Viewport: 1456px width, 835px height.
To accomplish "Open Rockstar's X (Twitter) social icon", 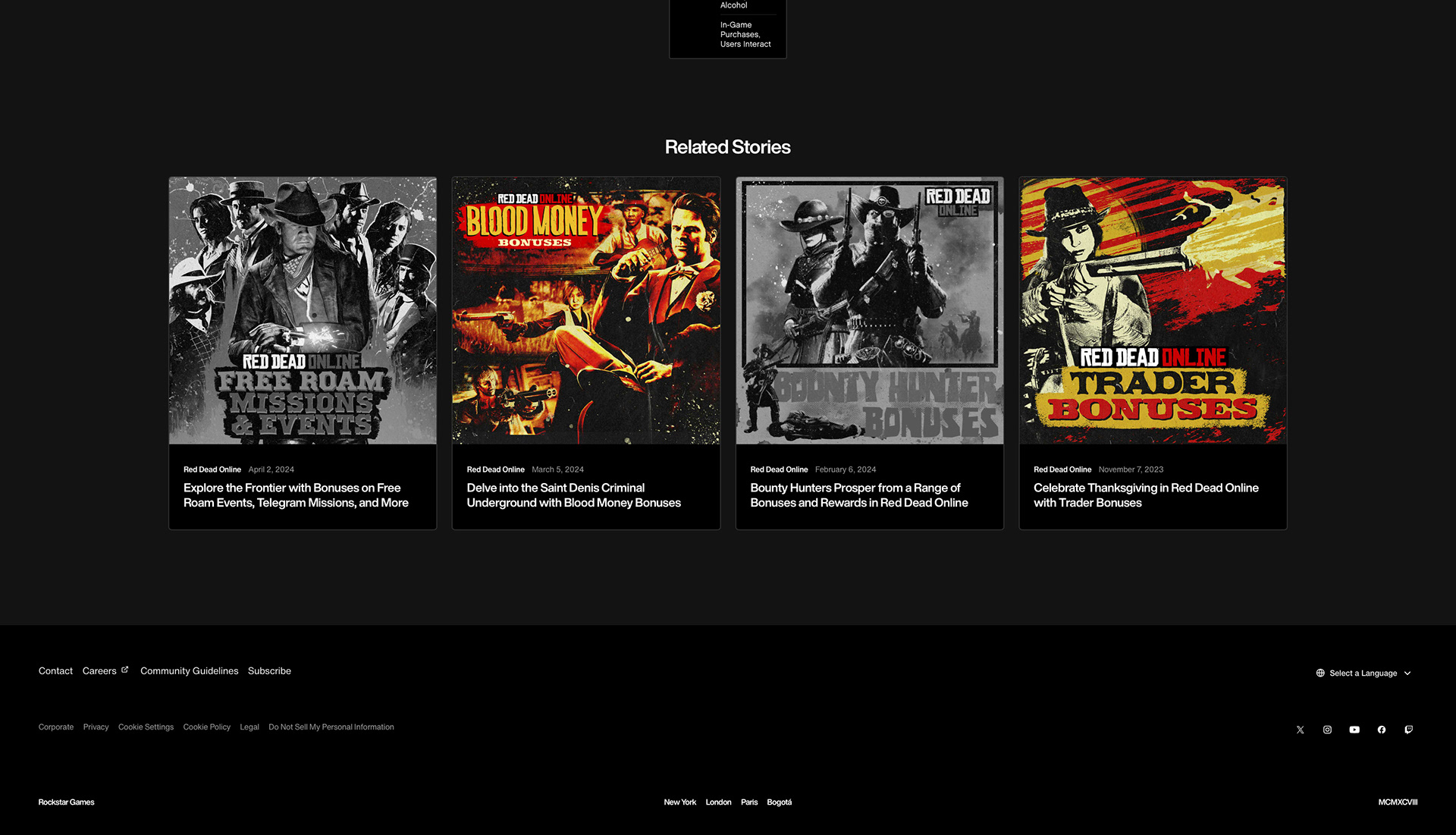I will click(x=1300, y=730).
